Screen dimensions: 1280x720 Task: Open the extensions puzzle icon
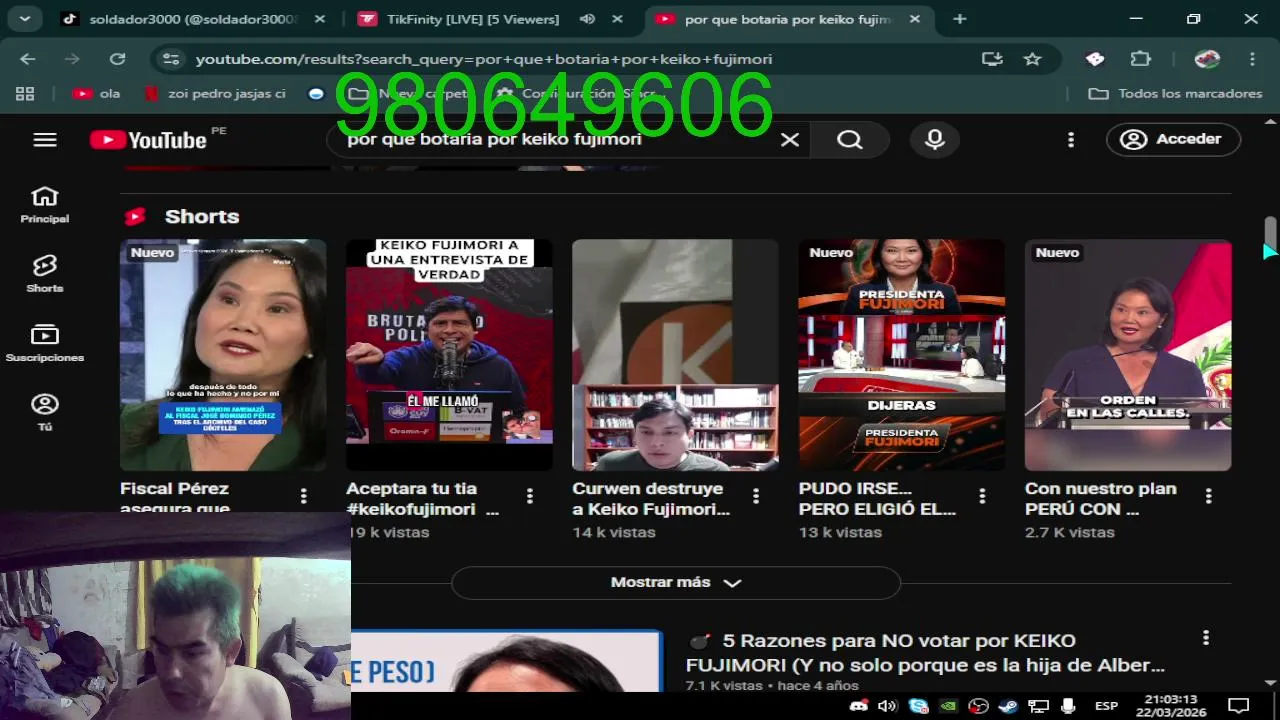coord(1141,59)
